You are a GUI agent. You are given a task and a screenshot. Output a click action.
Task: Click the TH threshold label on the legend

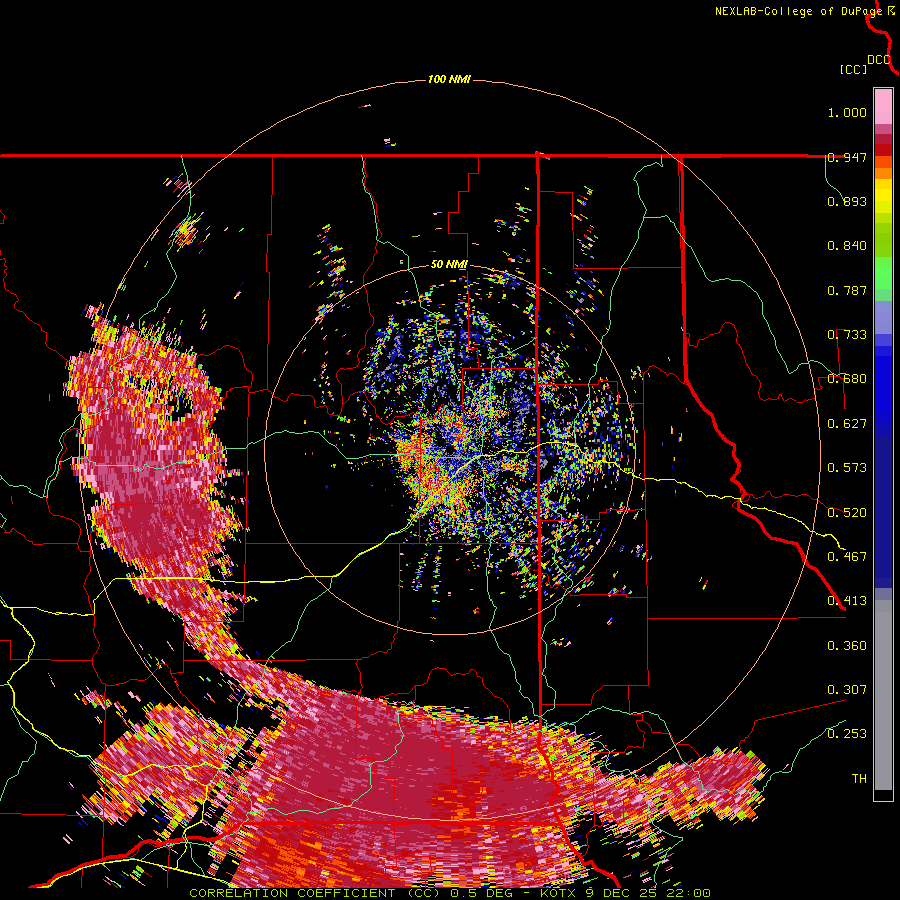859,779
